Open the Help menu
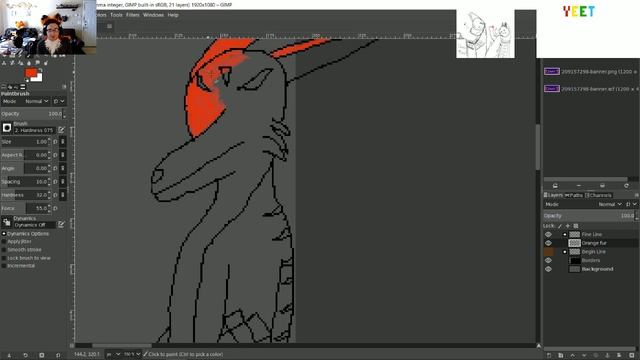The width and height of the screenshot is (640, 360). [x=173, y=15]
